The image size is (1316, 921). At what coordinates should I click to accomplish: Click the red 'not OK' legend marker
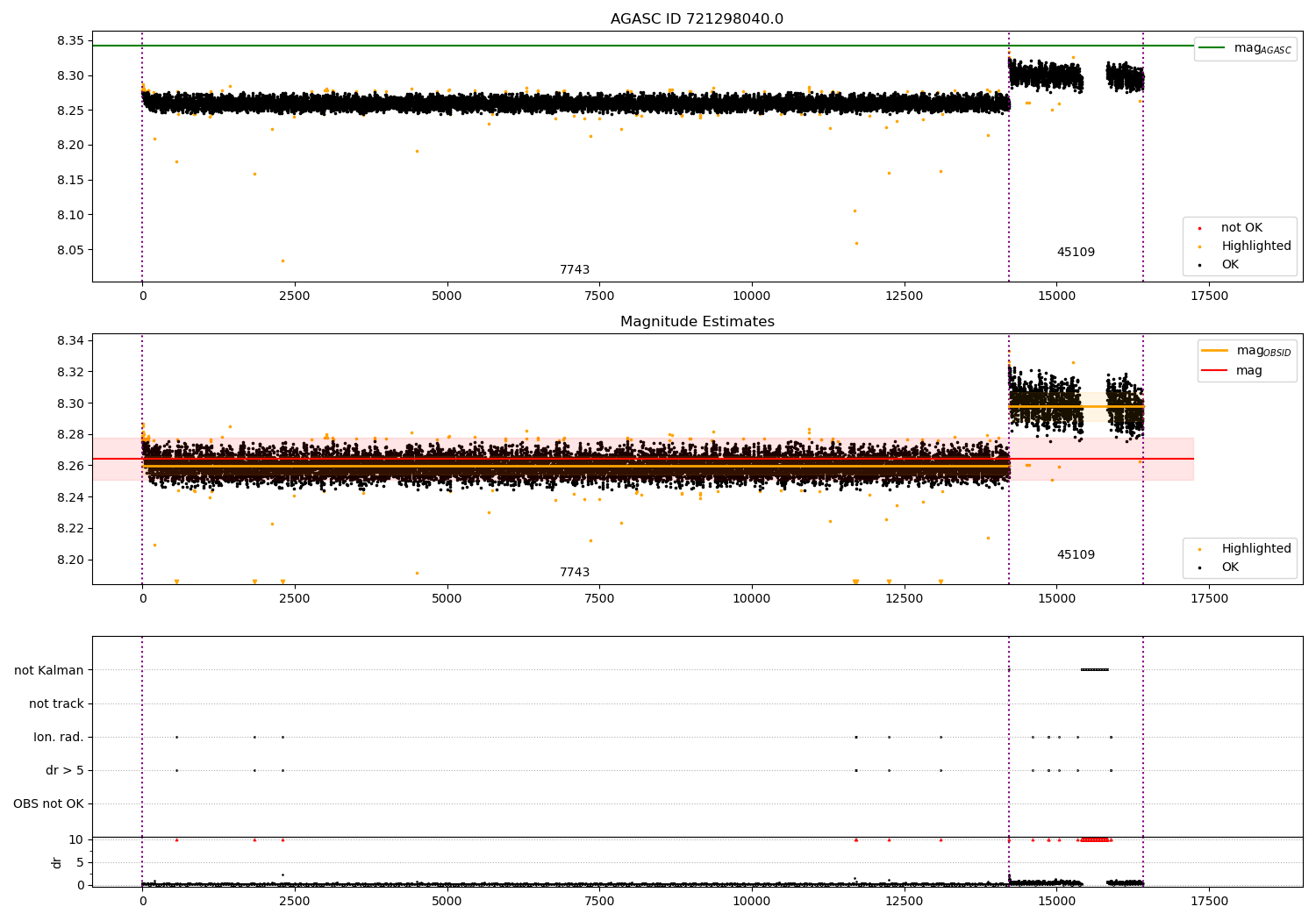1199,228
